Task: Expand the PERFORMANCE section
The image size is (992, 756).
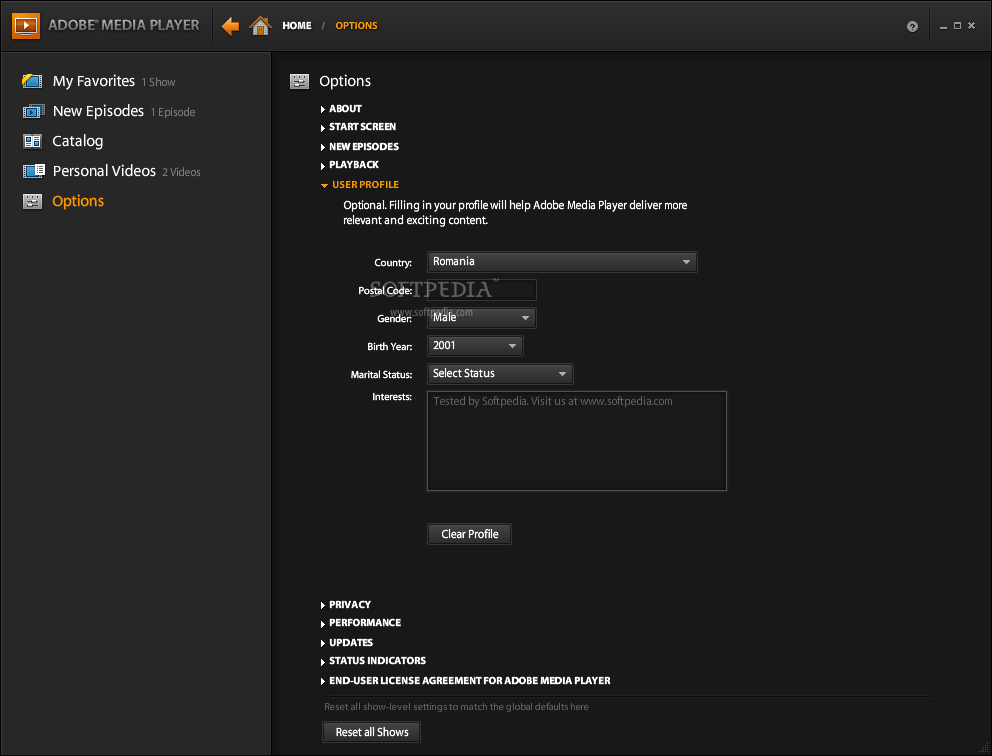Action: pos(361,623)
